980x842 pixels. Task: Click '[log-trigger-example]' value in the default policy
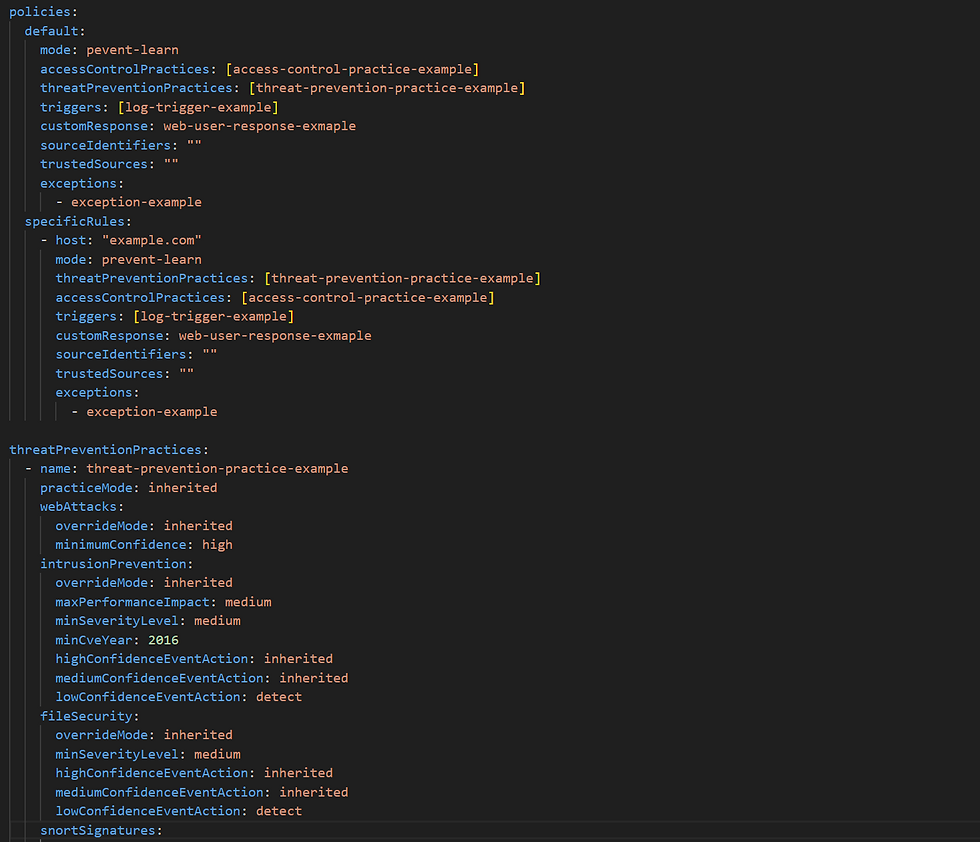tap(198, 107)
